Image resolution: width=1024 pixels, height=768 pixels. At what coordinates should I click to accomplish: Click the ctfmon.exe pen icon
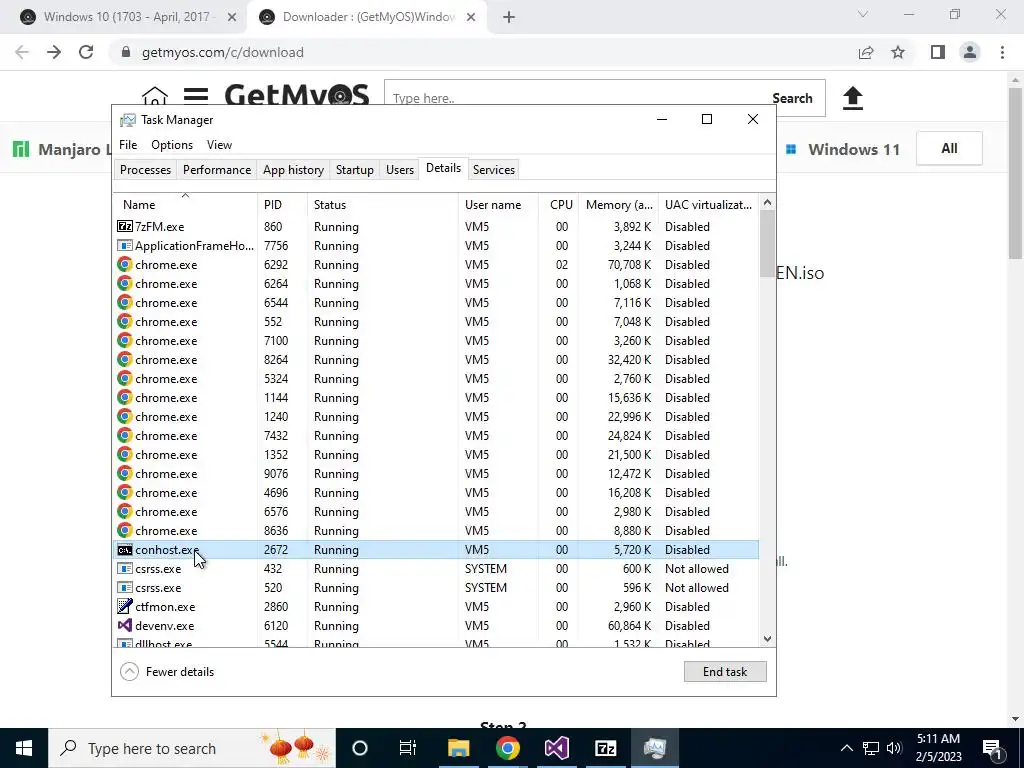coord(125,606)
